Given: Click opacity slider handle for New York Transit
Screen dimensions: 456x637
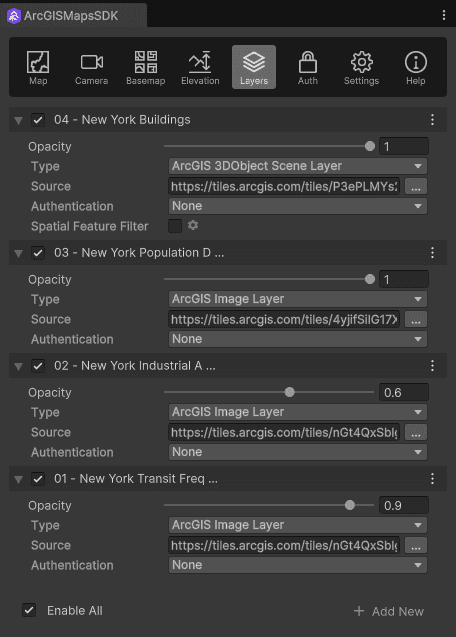Looking at the screenshot, I should tap(350, 505).
